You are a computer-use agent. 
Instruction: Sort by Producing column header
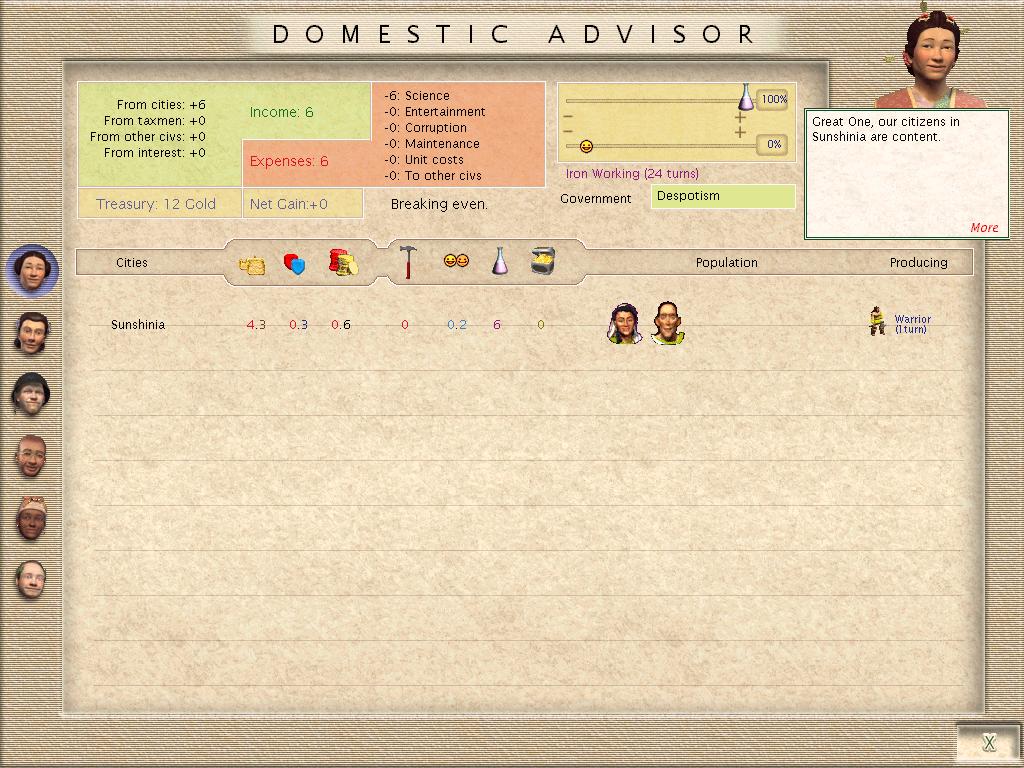pos(918,263)
